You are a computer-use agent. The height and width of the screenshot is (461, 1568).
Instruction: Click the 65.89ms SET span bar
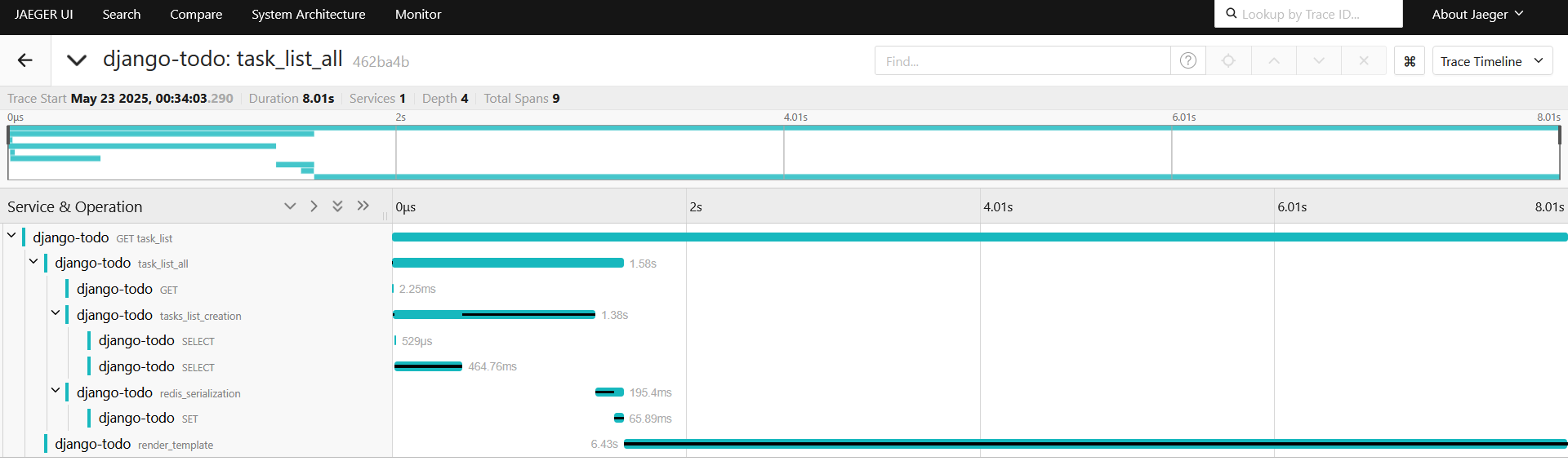619,418
